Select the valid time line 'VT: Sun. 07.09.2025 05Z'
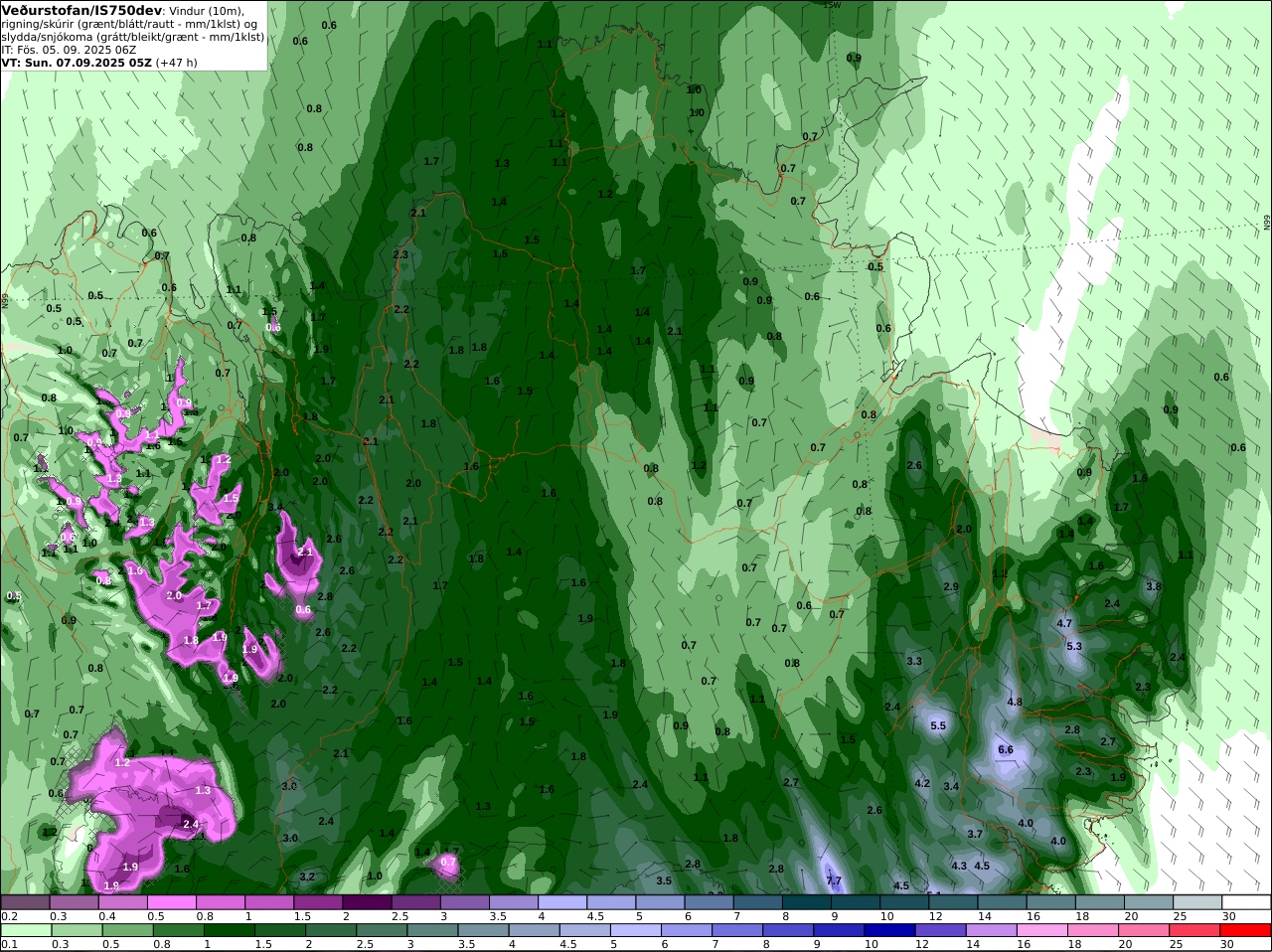This screenshot has height=952, width=1272. click(77, 62)
